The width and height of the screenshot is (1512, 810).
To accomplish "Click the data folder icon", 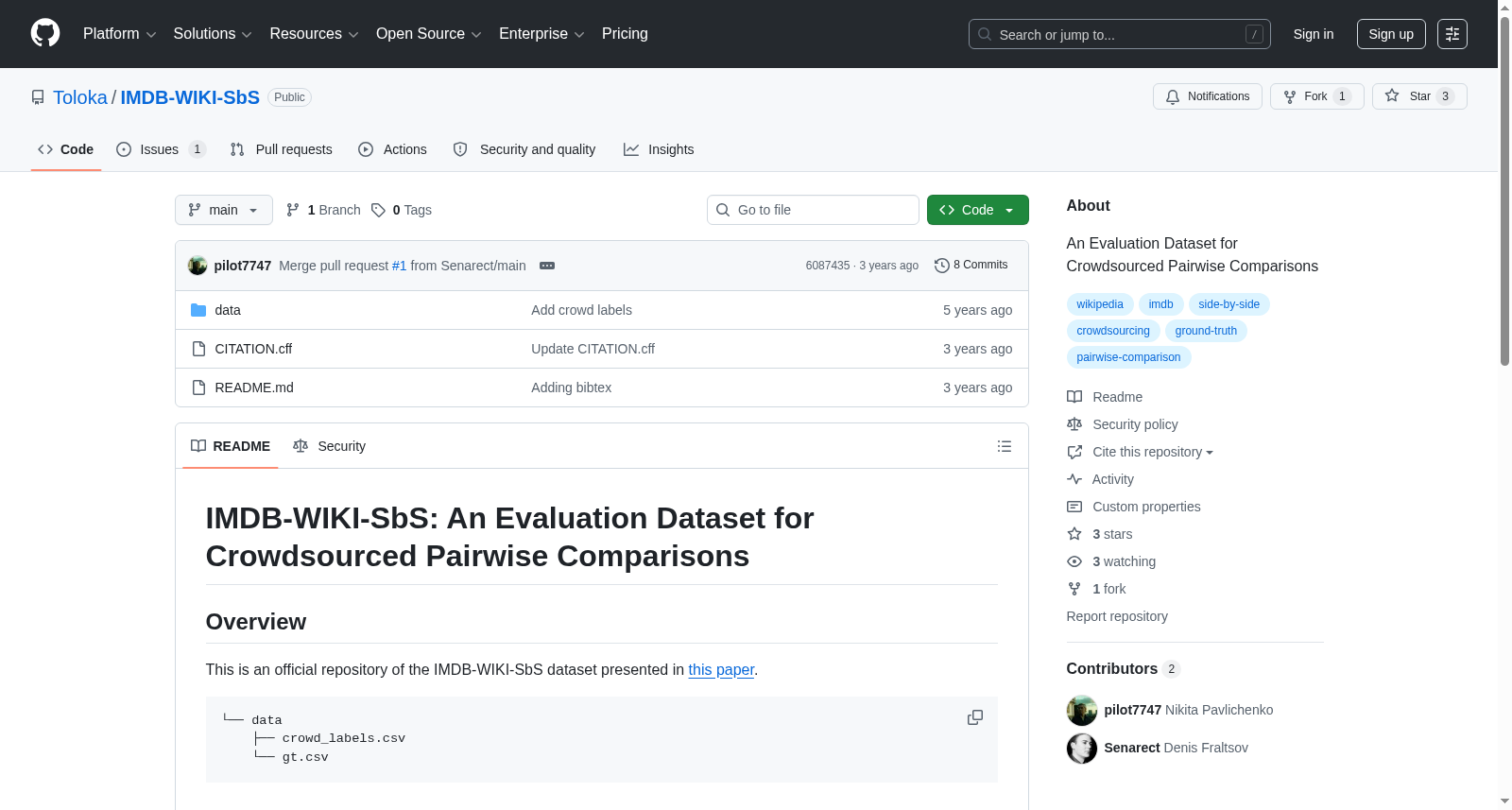I will pyautogui.click(x=198, y=310).
